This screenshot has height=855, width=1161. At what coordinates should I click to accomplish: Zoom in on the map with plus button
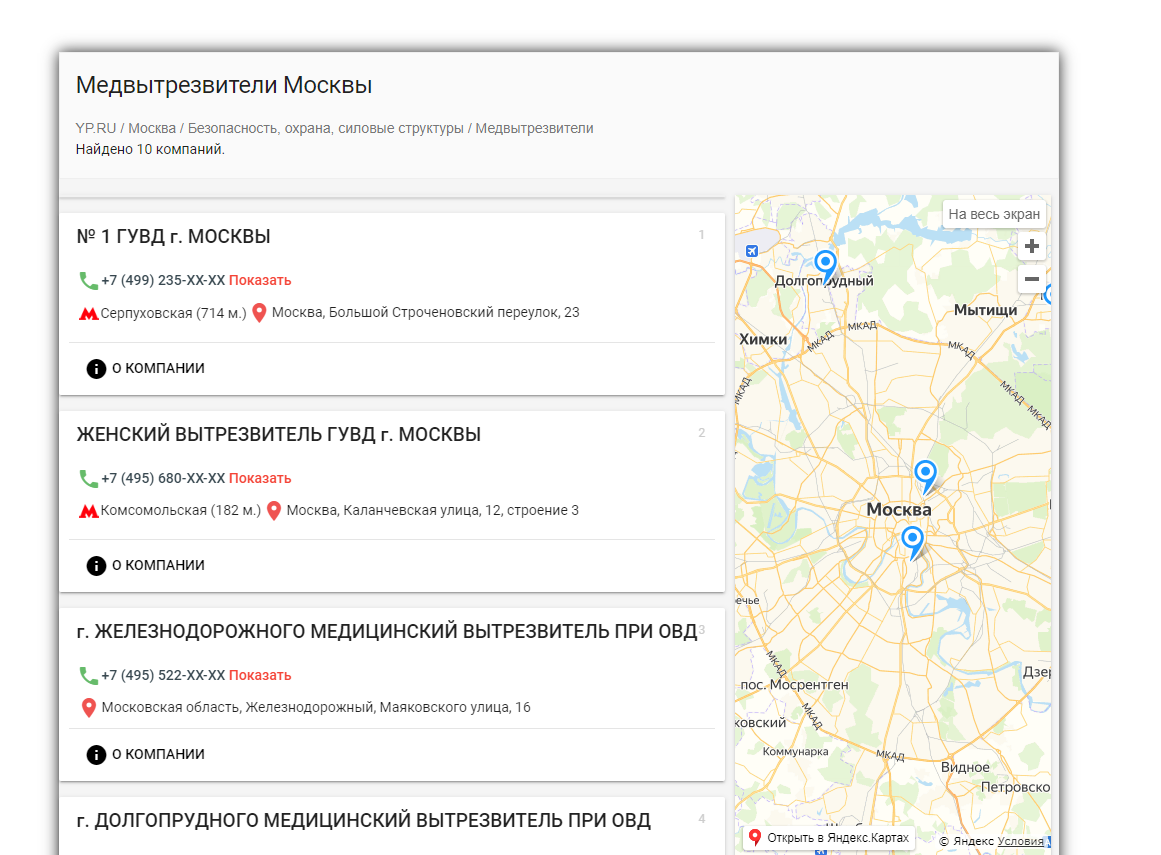1032,246
